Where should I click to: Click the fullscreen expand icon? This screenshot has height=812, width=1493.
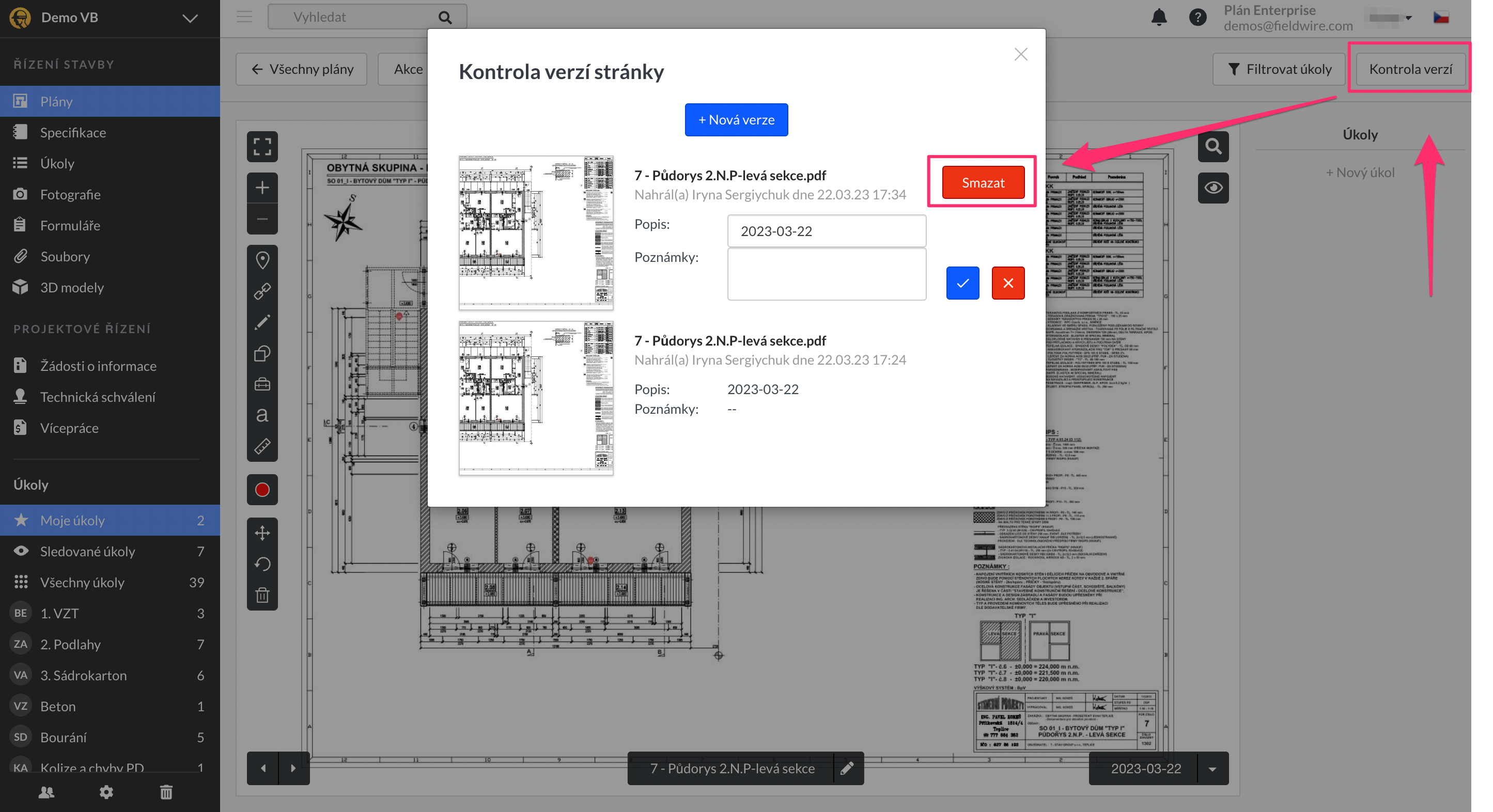pyautogui.click(x=262, y=146)
